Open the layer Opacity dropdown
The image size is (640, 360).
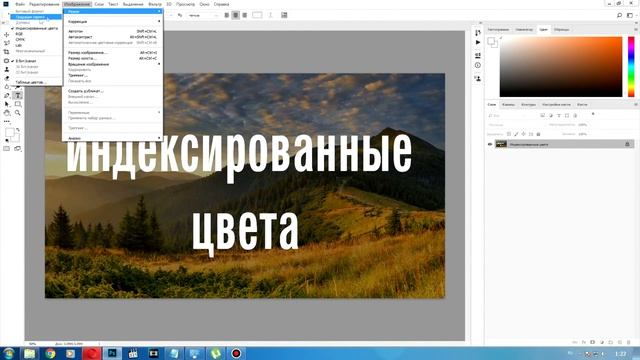(x=582, y=124)
